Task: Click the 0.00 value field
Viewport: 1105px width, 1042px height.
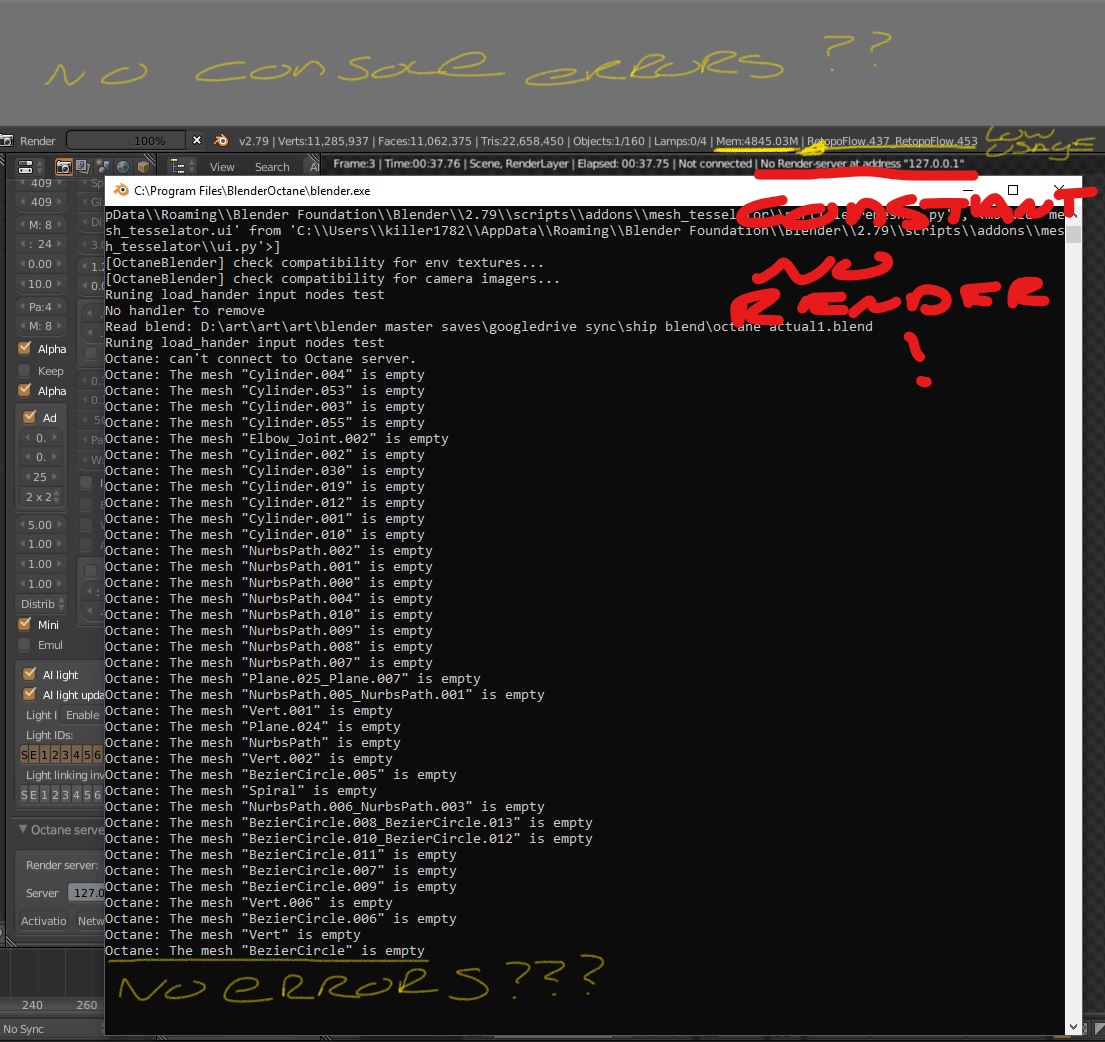Action: click(x=42, y=263)
